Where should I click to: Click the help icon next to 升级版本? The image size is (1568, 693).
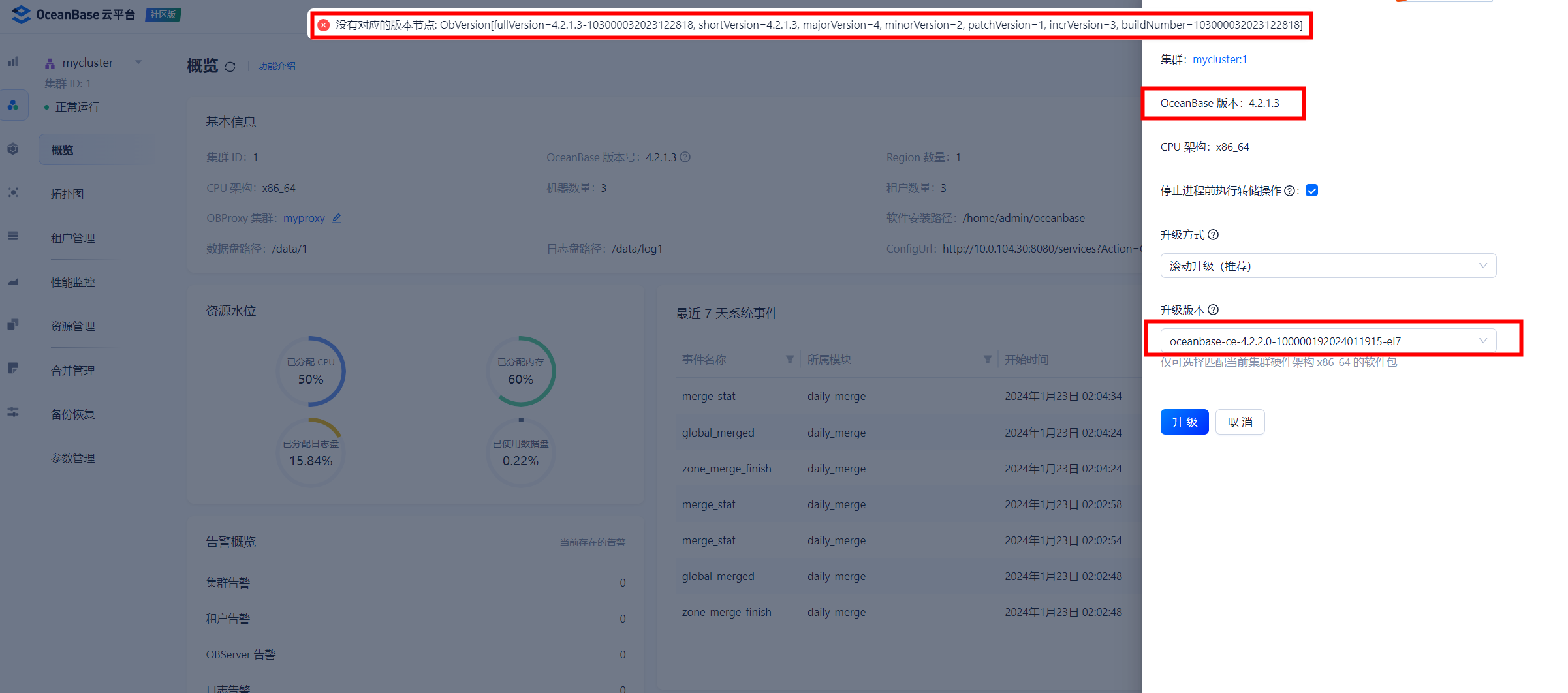click(x=1213, y=310)
